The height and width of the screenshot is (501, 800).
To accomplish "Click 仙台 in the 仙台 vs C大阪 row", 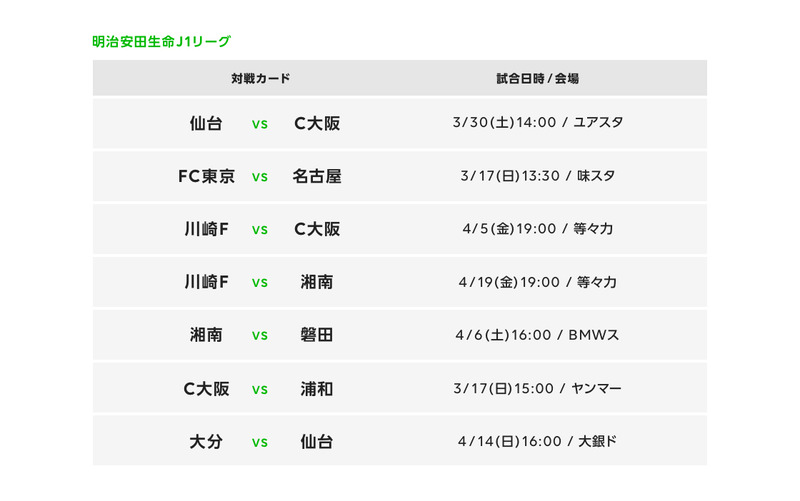I will 206,124.
